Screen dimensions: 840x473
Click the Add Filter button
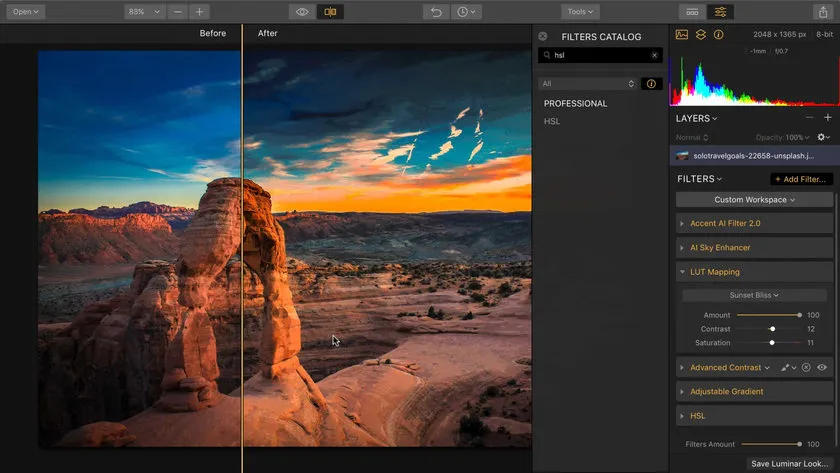pos(801,179)
